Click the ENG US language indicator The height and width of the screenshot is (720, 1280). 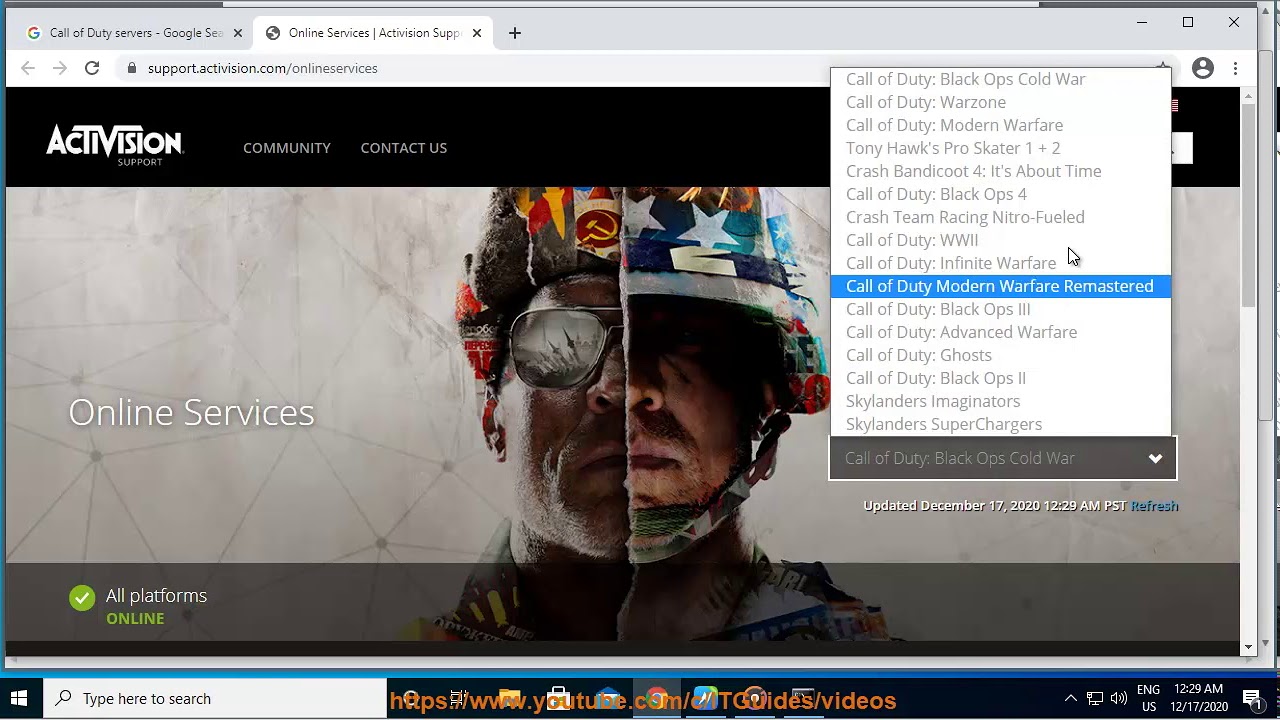tap(1149, 698)
